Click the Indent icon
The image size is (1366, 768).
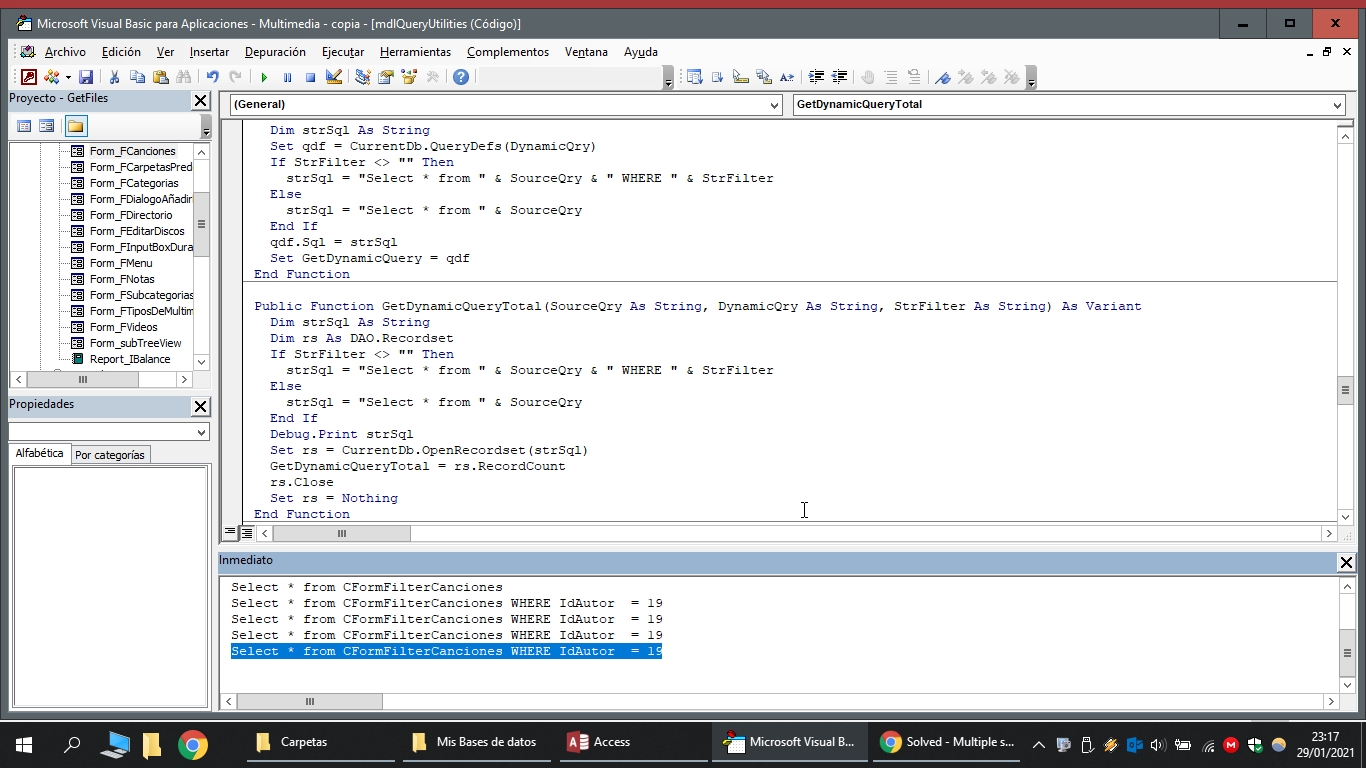click(816, 77)
